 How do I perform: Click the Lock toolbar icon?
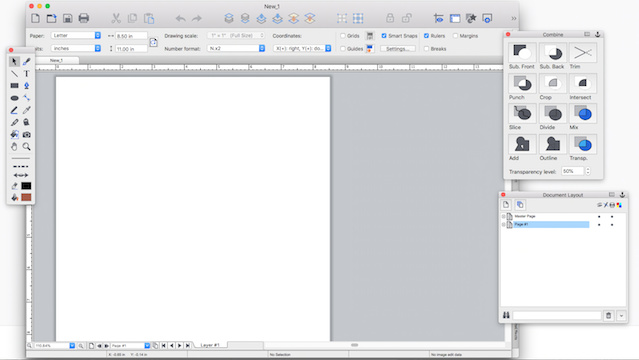pyautogui.click(x=390, y=18)
